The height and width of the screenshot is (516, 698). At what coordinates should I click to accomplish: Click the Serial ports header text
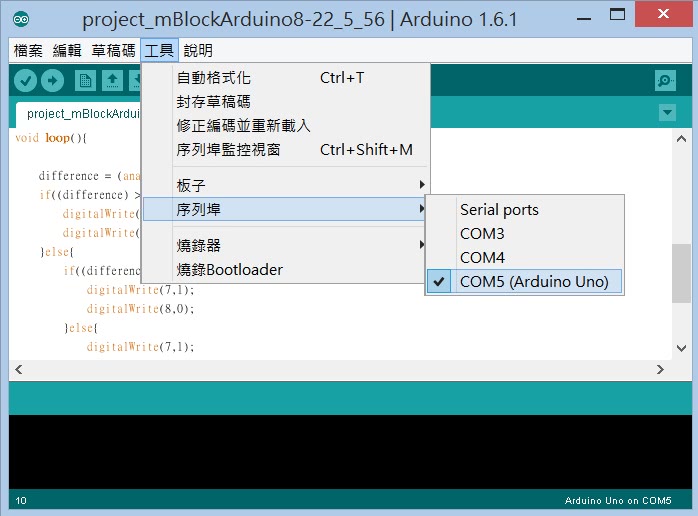click(x=499, y=210)
